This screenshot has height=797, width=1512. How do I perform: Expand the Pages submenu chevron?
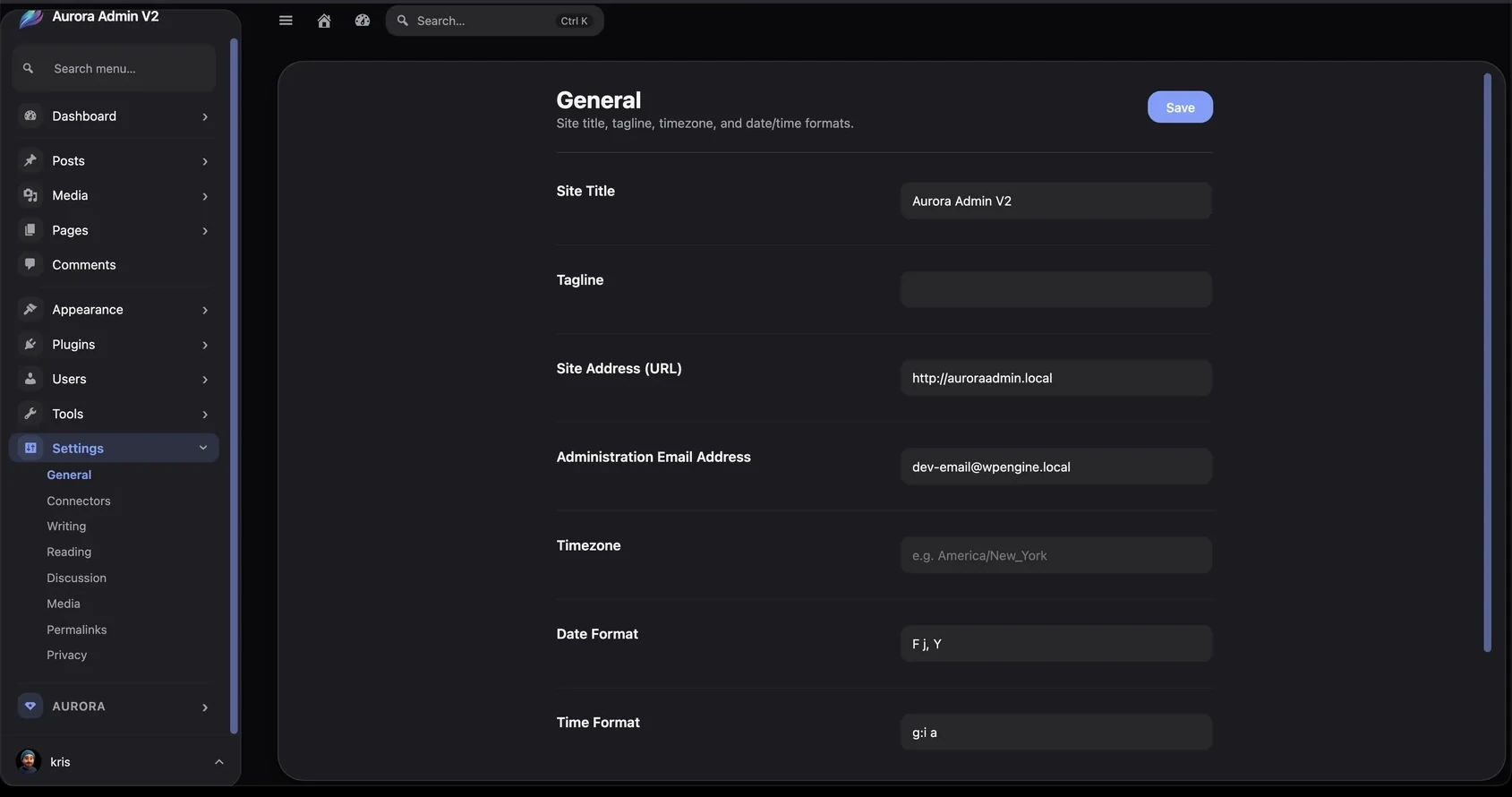tap(205, 231)
